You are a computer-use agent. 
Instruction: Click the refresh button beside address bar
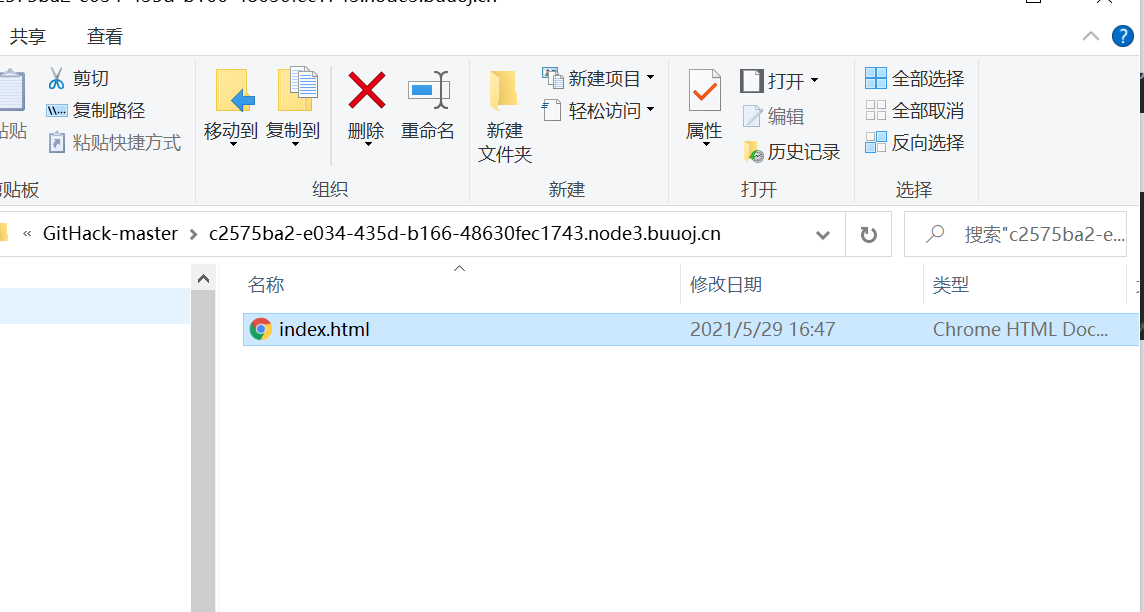point(868,234)
